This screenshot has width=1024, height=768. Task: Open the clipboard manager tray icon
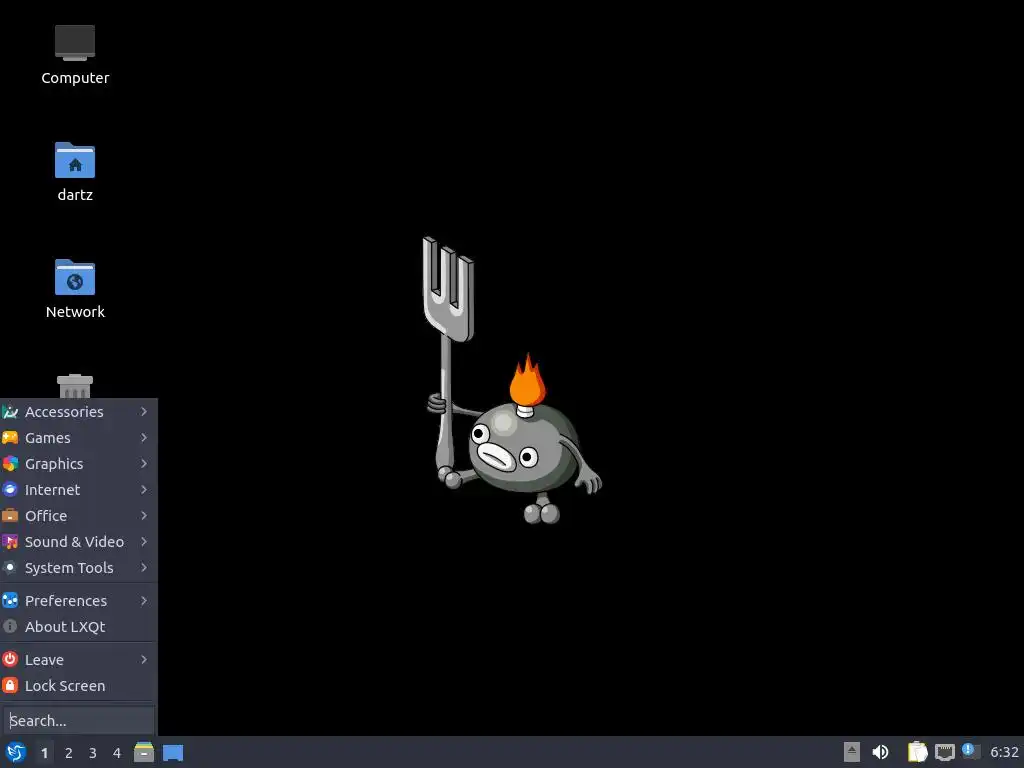click(917, 752)
